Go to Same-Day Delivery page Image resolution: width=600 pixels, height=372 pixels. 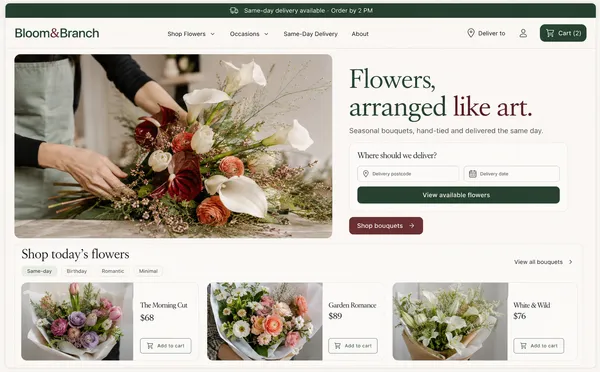pos(311,34)
